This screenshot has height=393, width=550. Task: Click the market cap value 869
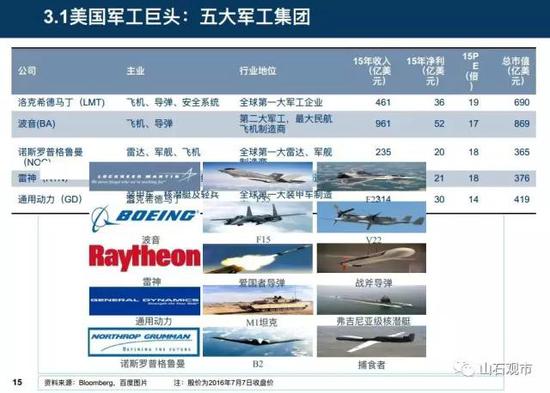522,124
